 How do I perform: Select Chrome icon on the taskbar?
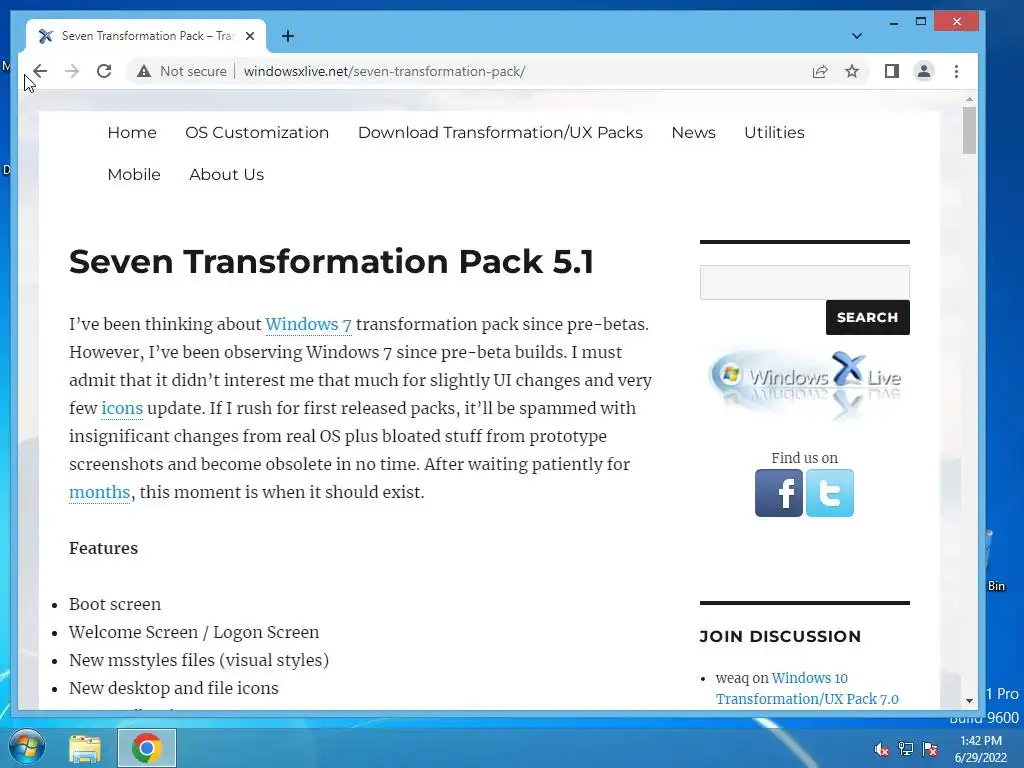pos(146,748)
